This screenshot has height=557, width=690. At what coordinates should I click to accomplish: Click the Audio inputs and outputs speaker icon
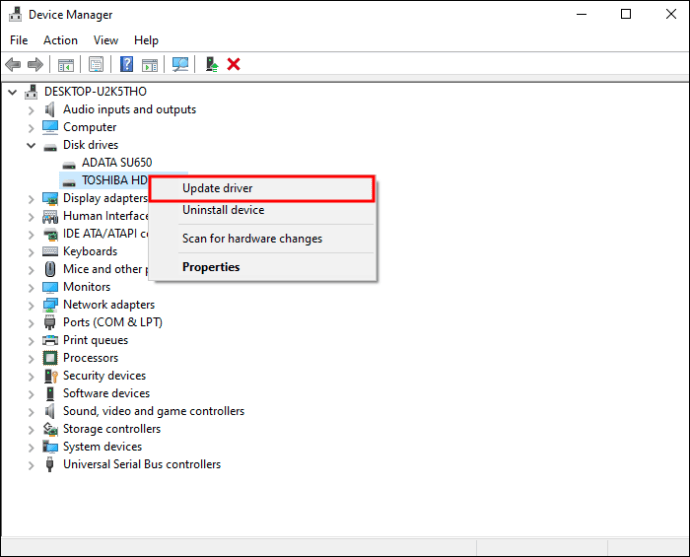click(50, 110)
